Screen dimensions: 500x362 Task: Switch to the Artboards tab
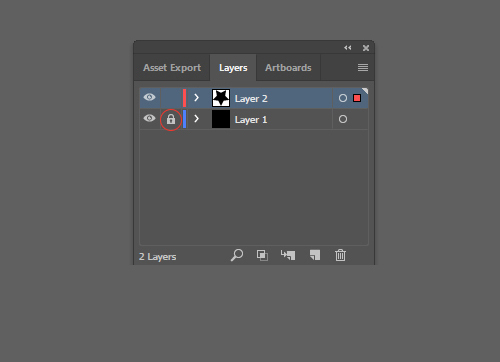288,68
